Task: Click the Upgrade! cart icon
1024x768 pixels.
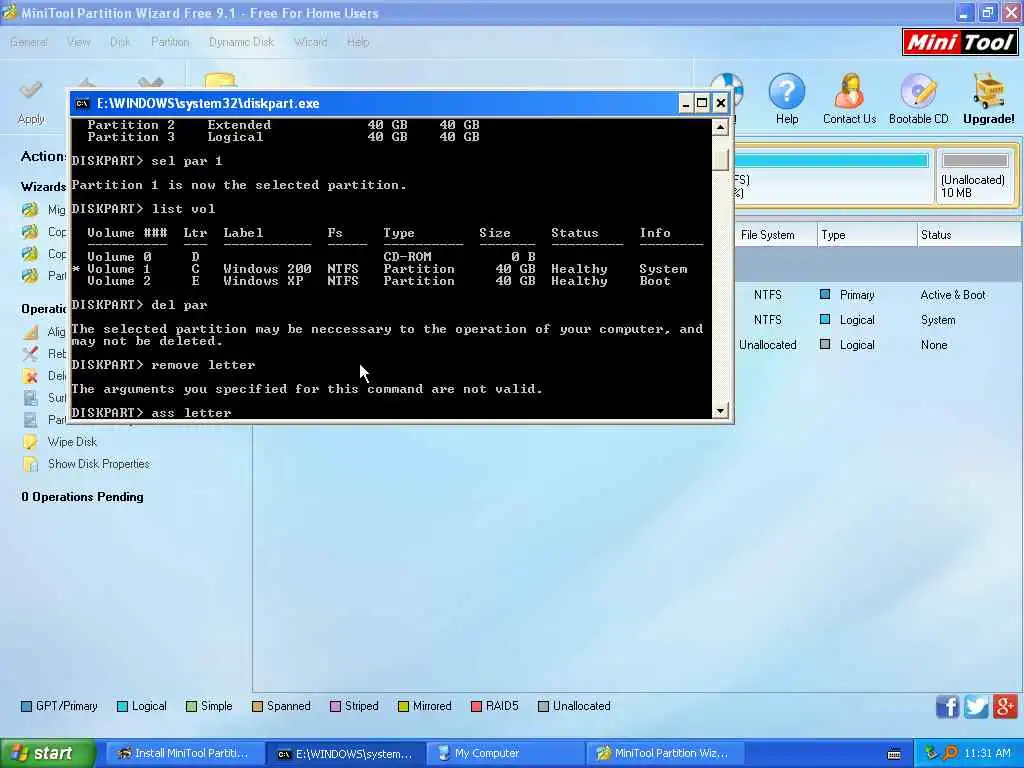Action: pos(989,91)
